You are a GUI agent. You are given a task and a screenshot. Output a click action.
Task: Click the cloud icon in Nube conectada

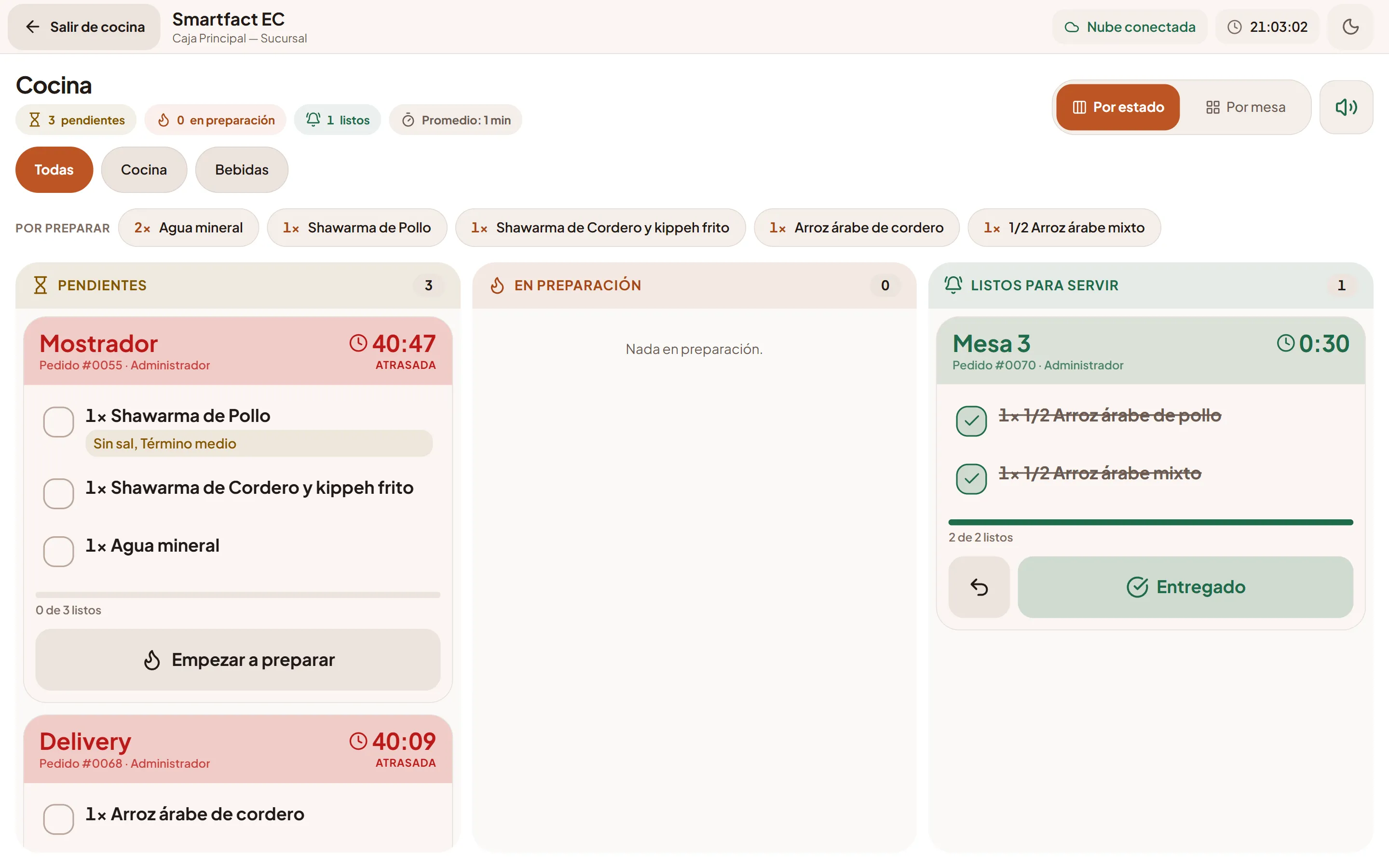1071,27
